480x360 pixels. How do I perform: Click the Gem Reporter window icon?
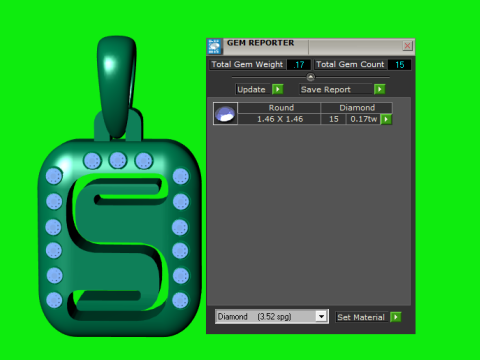(x=214, y=47)
